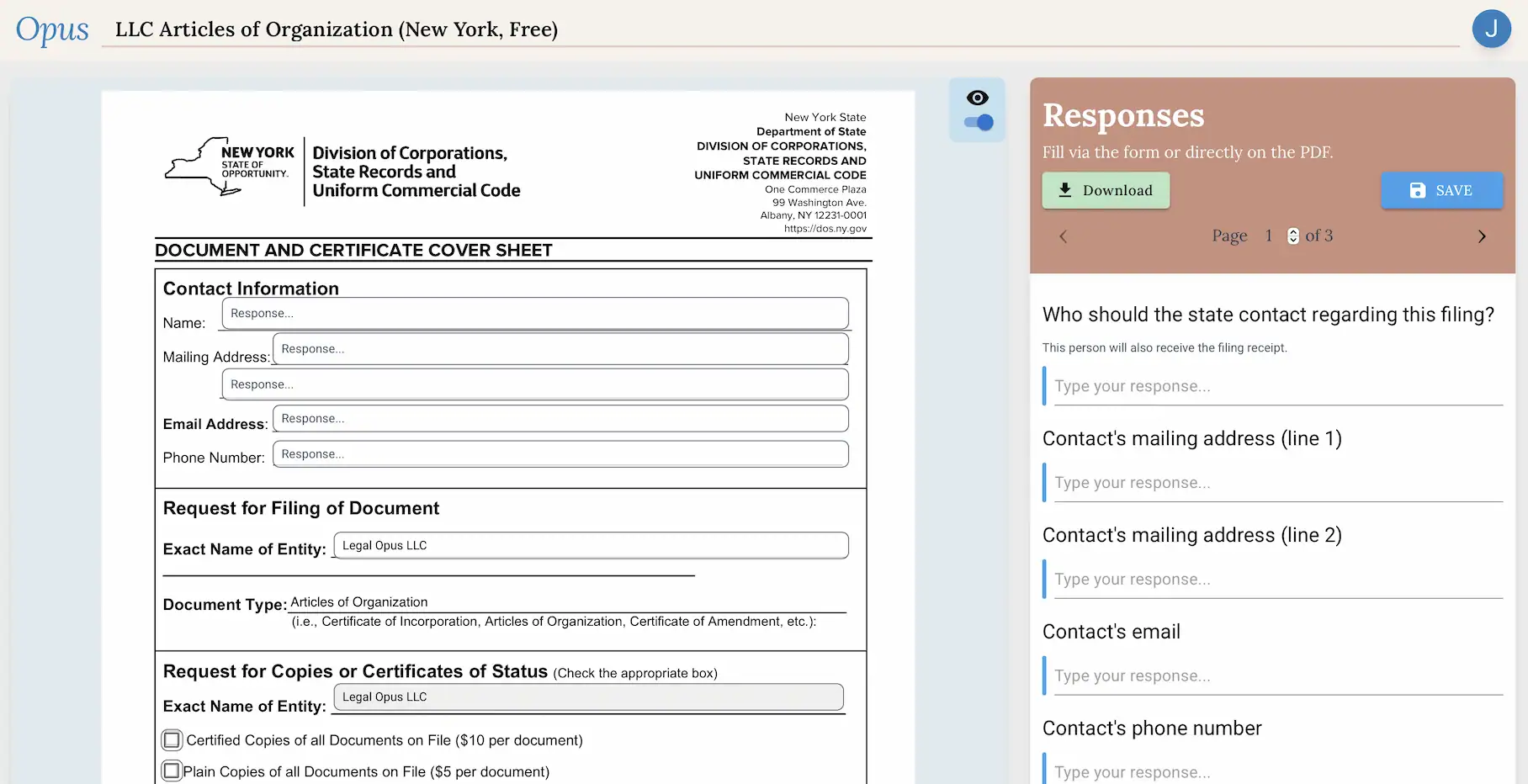Click the Download button
Image resolution: width=1528 pixels, height=784 pixels.
tap(1106, 190)
